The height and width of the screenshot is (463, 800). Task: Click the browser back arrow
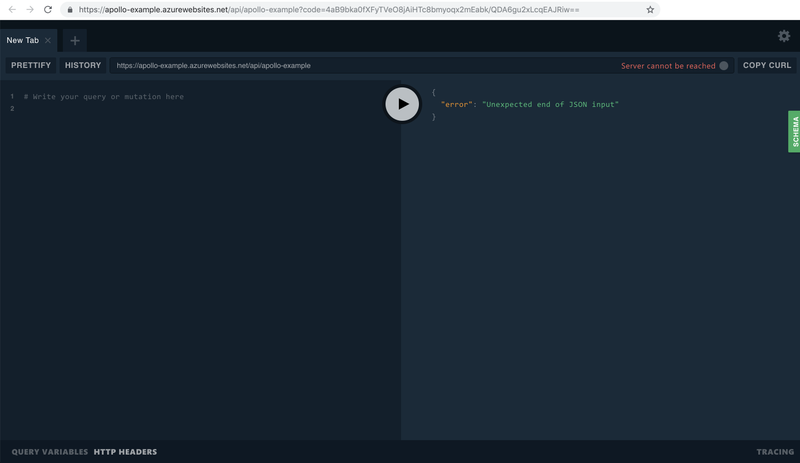(11, 9)
